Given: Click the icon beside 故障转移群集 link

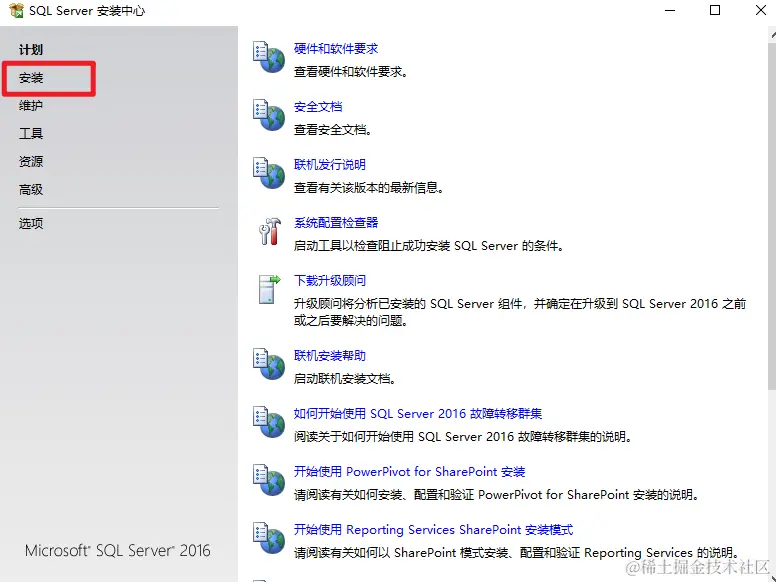Looking at the screenshot, I should point(269,422).
